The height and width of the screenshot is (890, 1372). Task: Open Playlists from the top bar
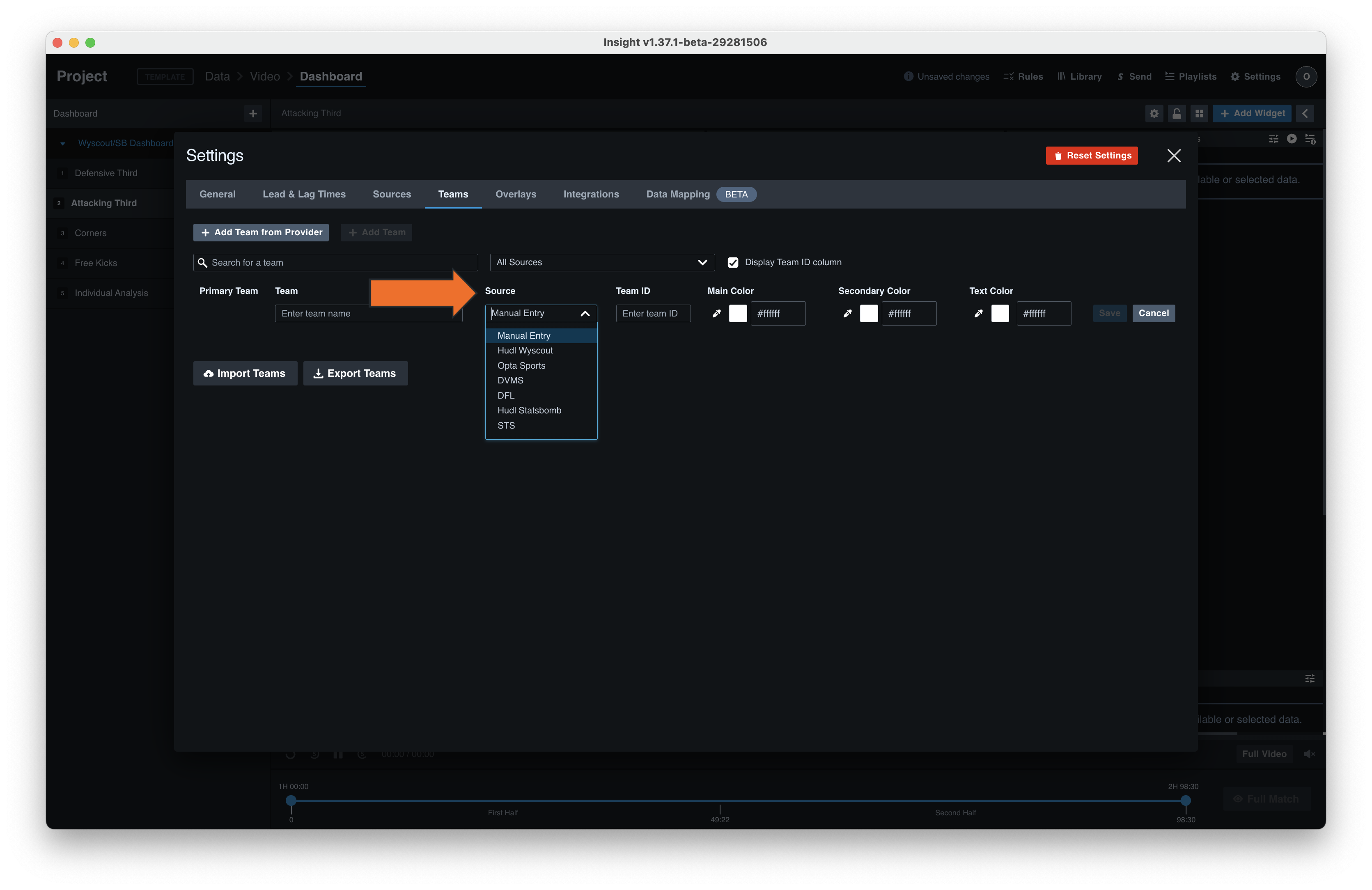1191,77
